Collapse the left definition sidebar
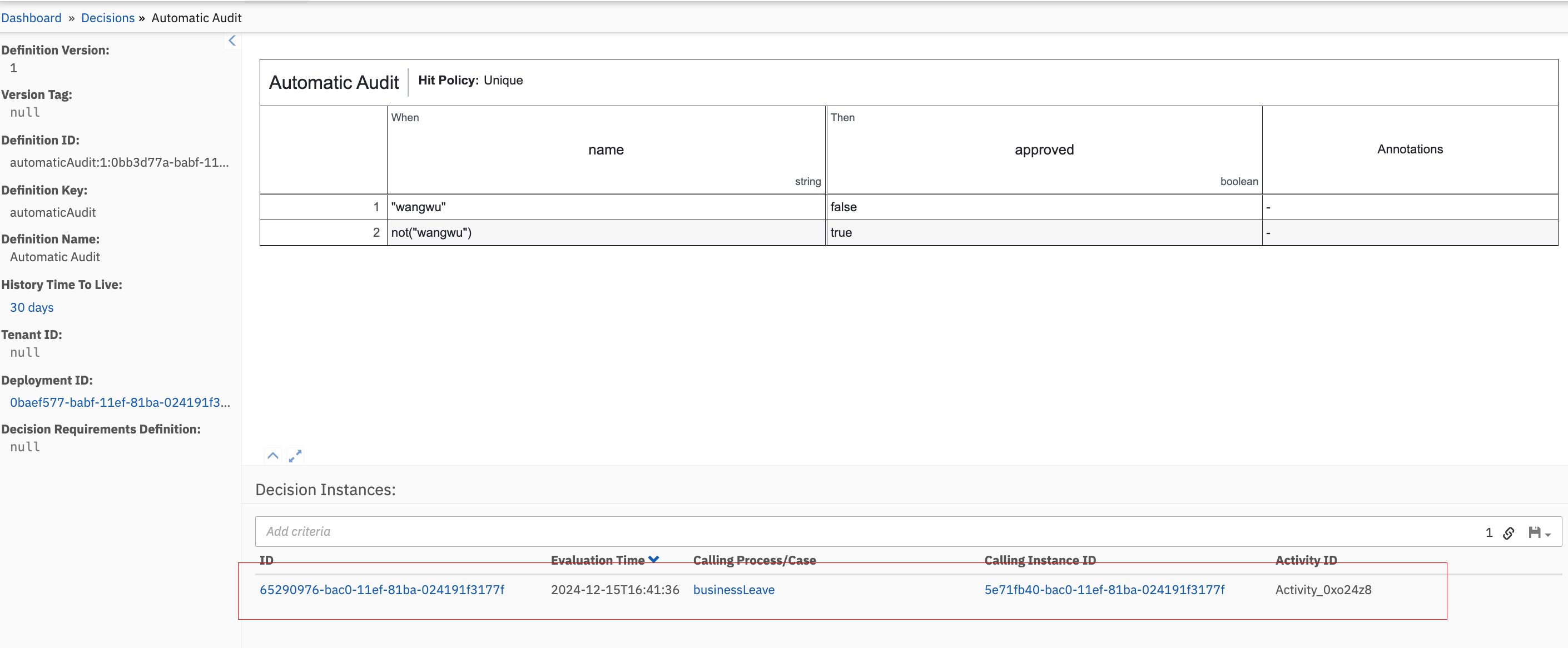The height and width of the screenshot is (648, 1568). 232,41
